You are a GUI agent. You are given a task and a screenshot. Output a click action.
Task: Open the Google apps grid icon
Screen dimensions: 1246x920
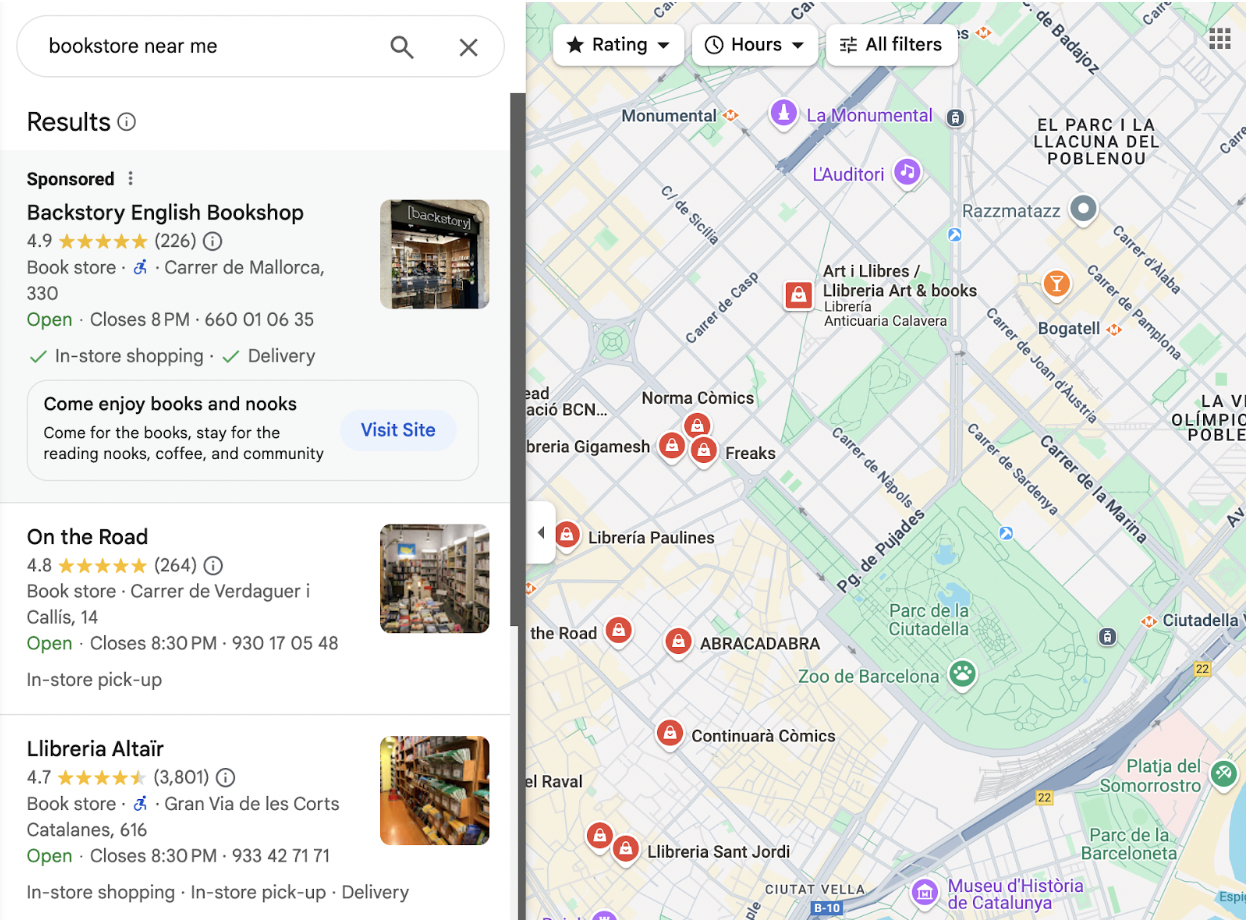[1219, 39]
